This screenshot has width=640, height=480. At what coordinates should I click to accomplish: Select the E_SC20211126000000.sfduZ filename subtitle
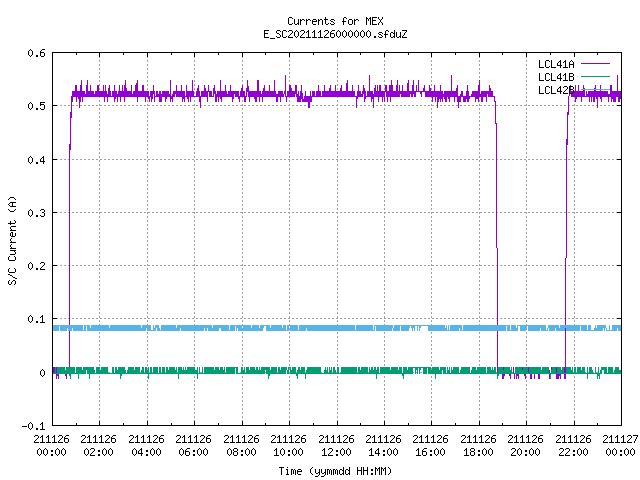point(335,34)
